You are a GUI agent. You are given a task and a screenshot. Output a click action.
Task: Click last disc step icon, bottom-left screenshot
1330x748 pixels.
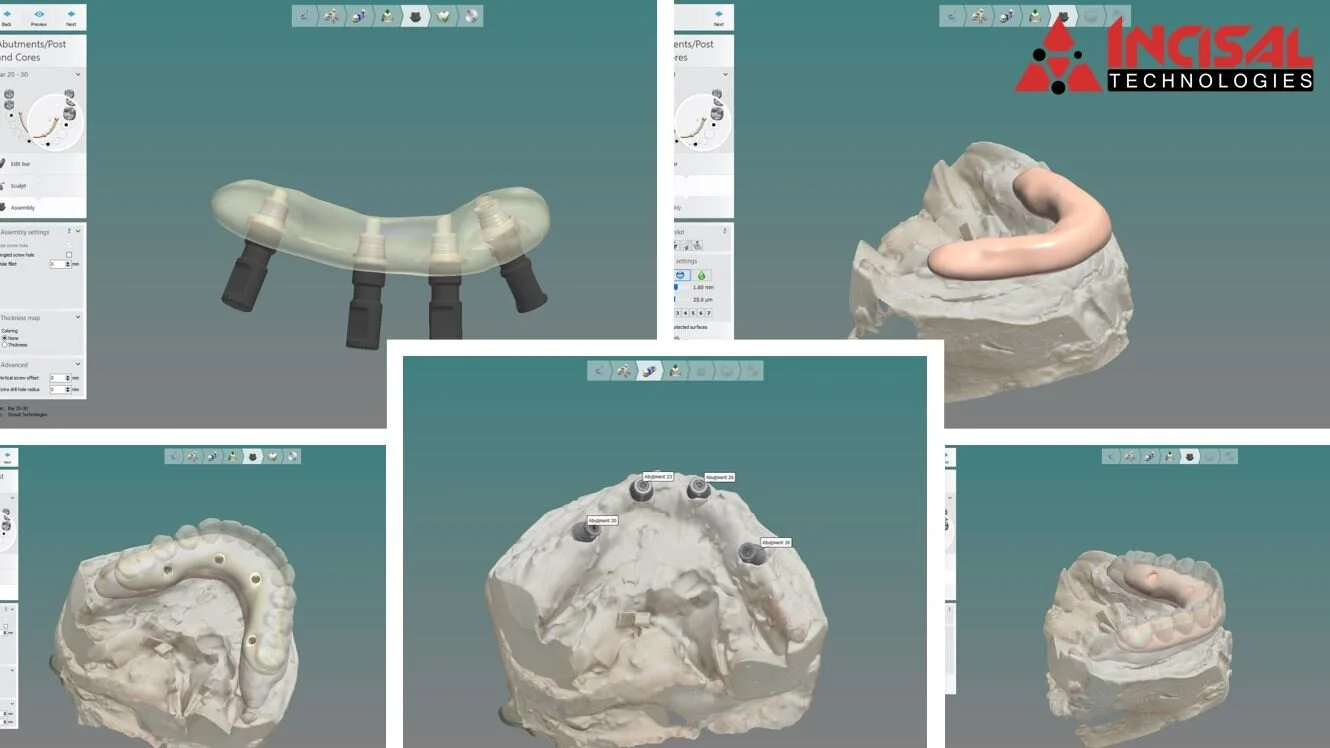pyautogui.click(x=291, y=456)
